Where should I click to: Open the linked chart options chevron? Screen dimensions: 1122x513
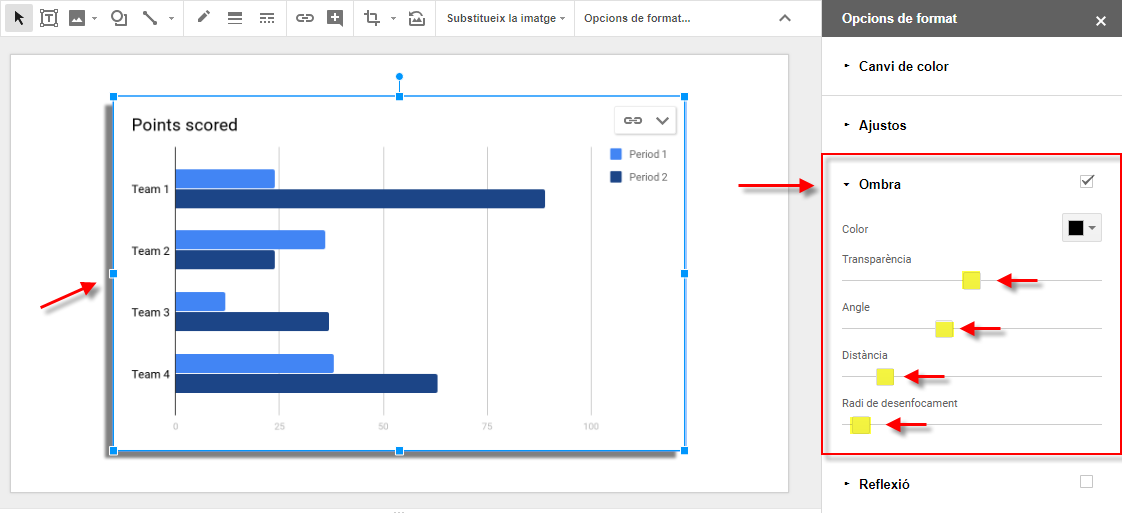pos(663,120)
